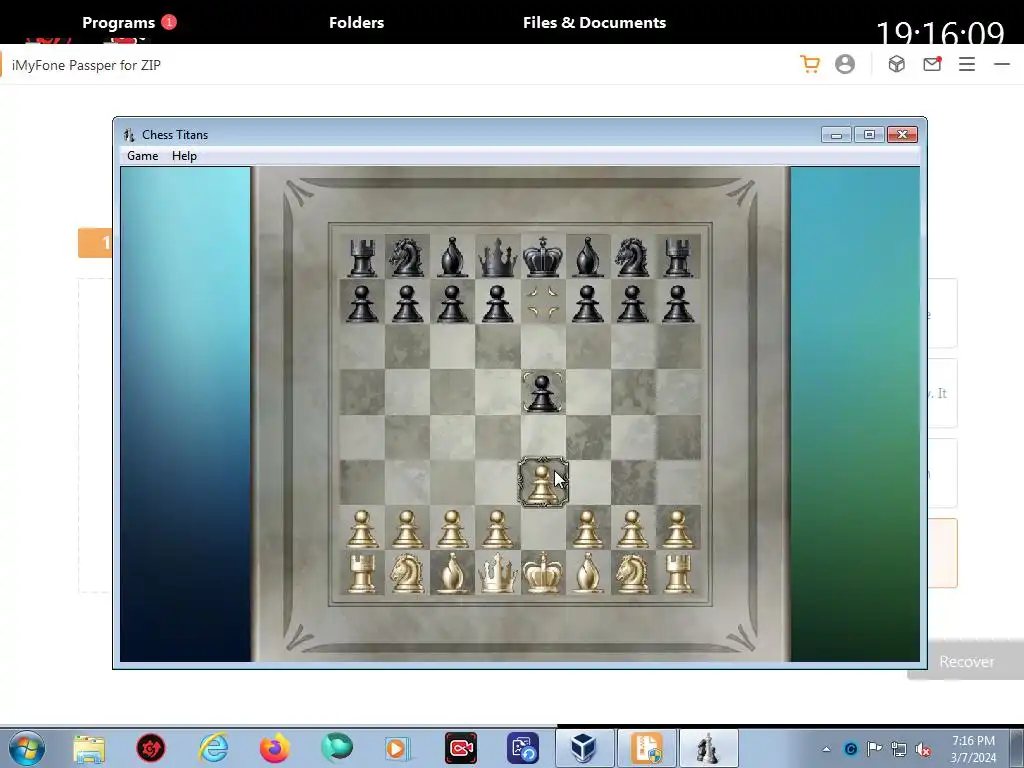Select the advanced black pawn in the board center
1024x768 pixels.
tap(542, 392)
